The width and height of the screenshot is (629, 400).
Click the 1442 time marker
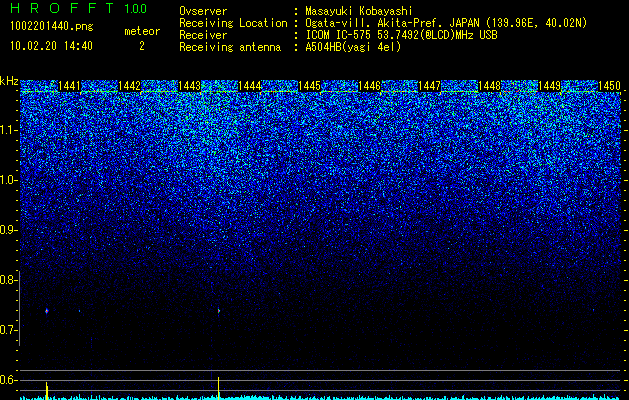(x=130, y=86)
